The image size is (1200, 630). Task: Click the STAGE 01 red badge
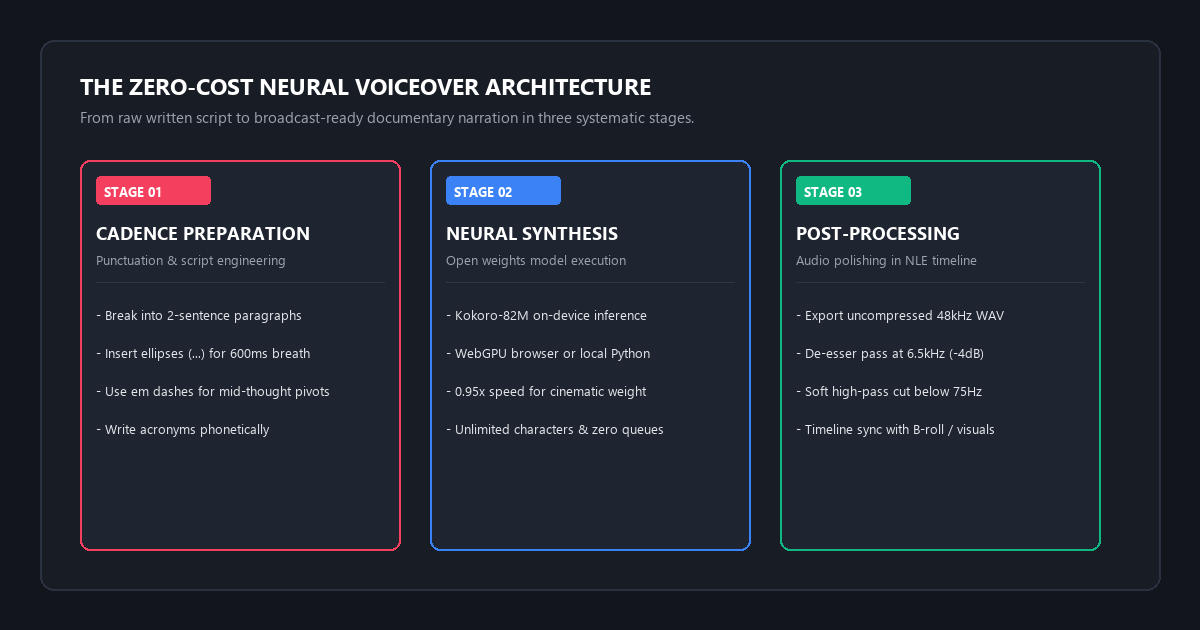153,190
